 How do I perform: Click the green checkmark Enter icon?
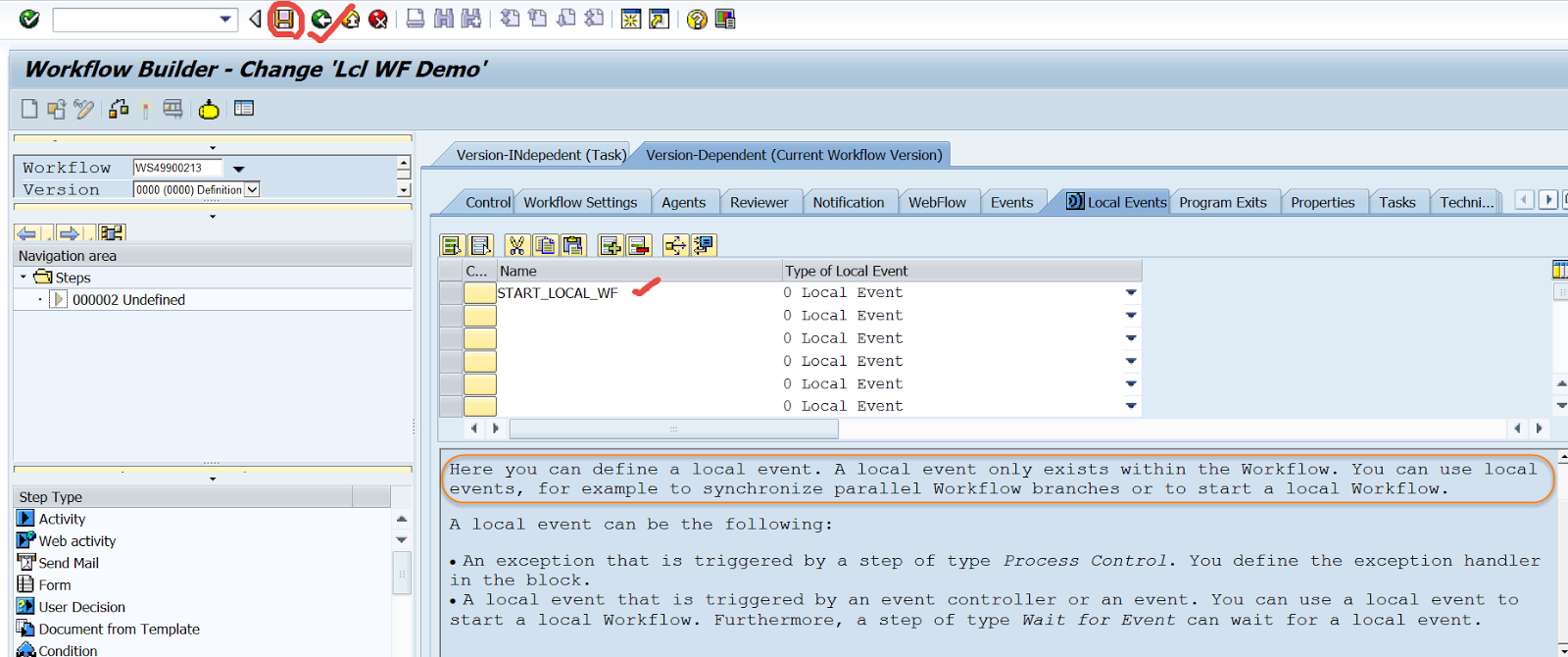pos(29,19)
